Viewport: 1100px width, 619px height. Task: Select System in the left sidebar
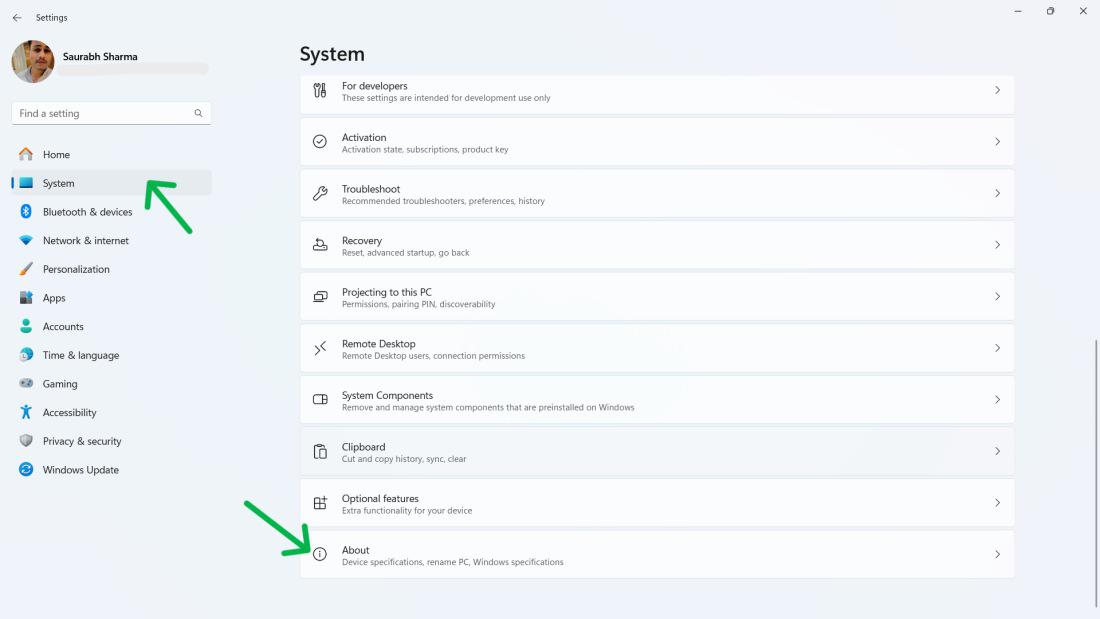point(58,183)
